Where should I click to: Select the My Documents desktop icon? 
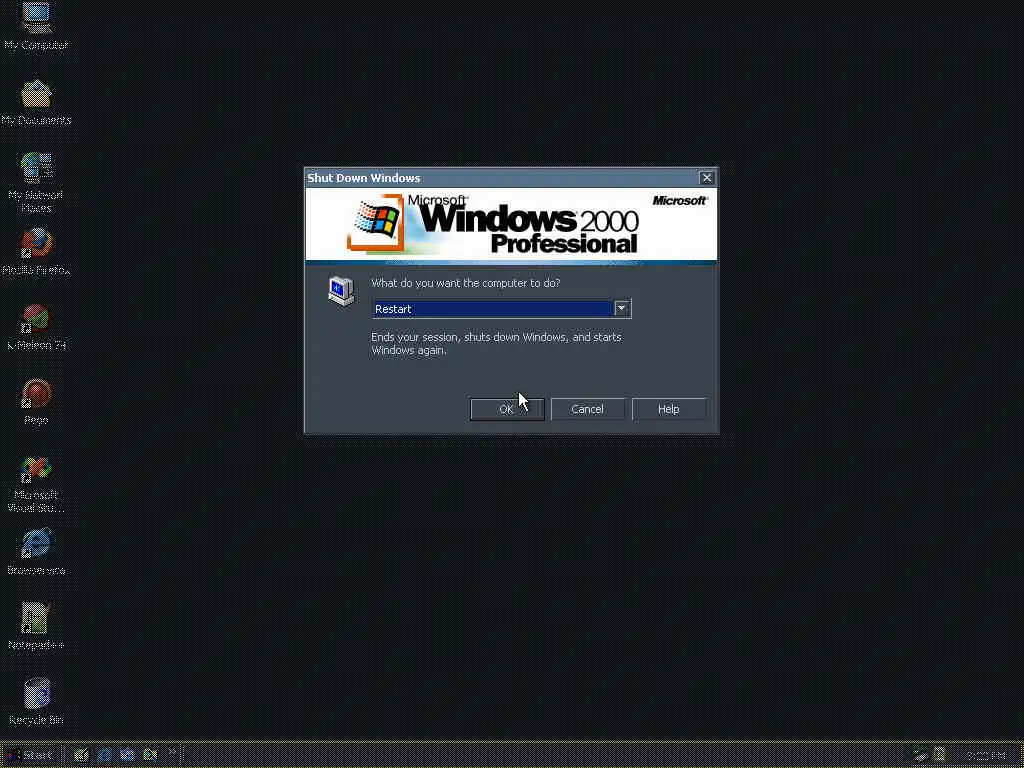(36, 103)
